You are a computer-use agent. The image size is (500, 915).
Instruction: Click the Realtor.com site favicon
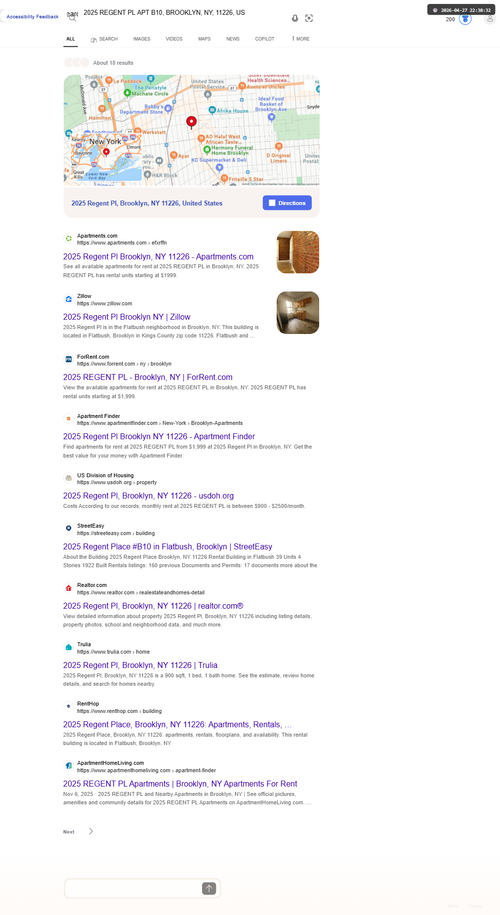[x=68, y=588]
